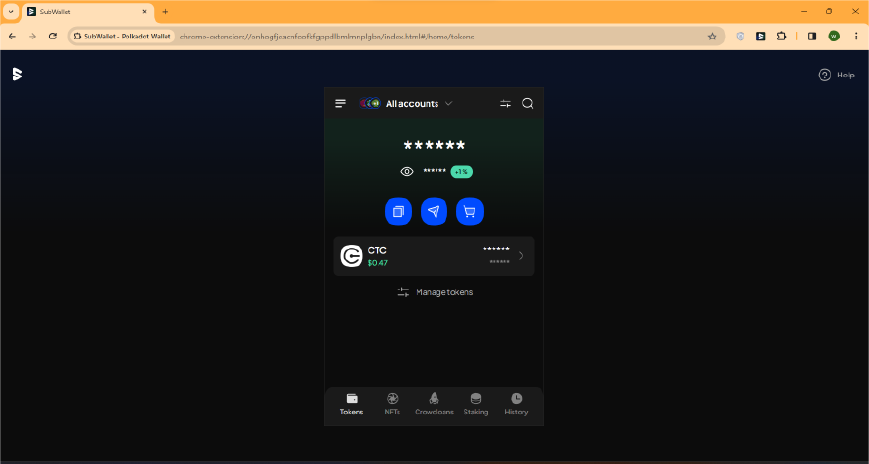Click the send funds paper-plane button
The width and height of the screenshot is (869, 464).
pos(434,211)
